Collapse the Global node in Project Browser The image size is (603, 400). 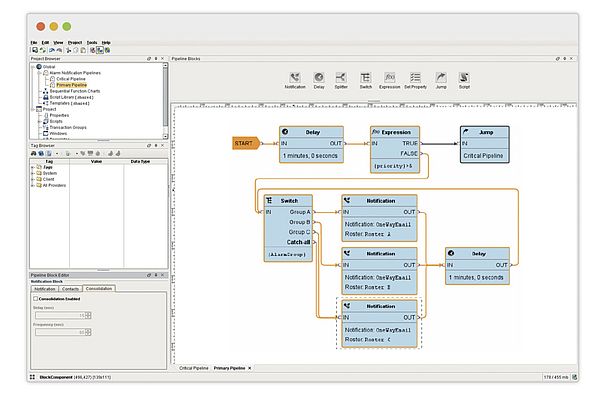[33, 67]
